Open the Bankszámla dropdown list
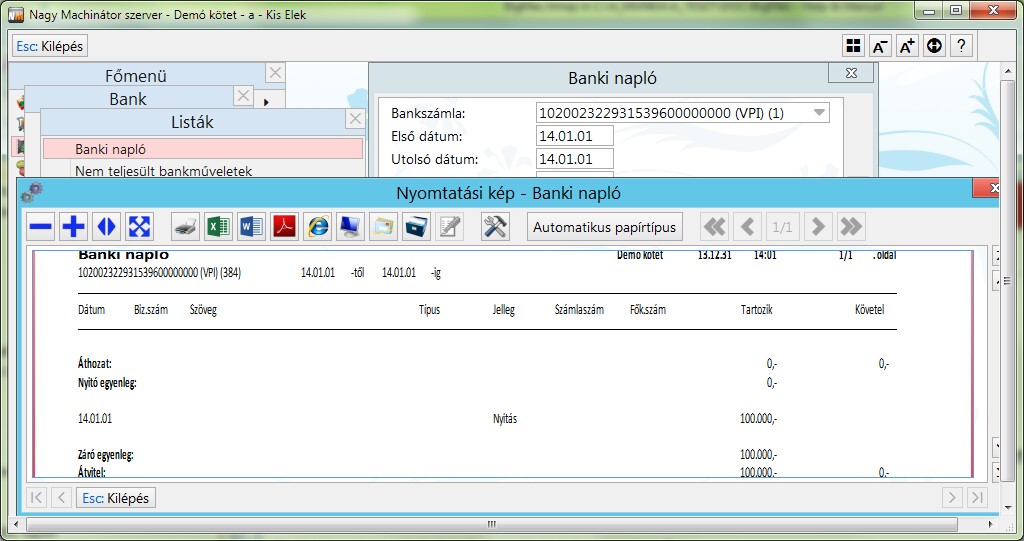The image size is (1024, 541). point(819,113)
